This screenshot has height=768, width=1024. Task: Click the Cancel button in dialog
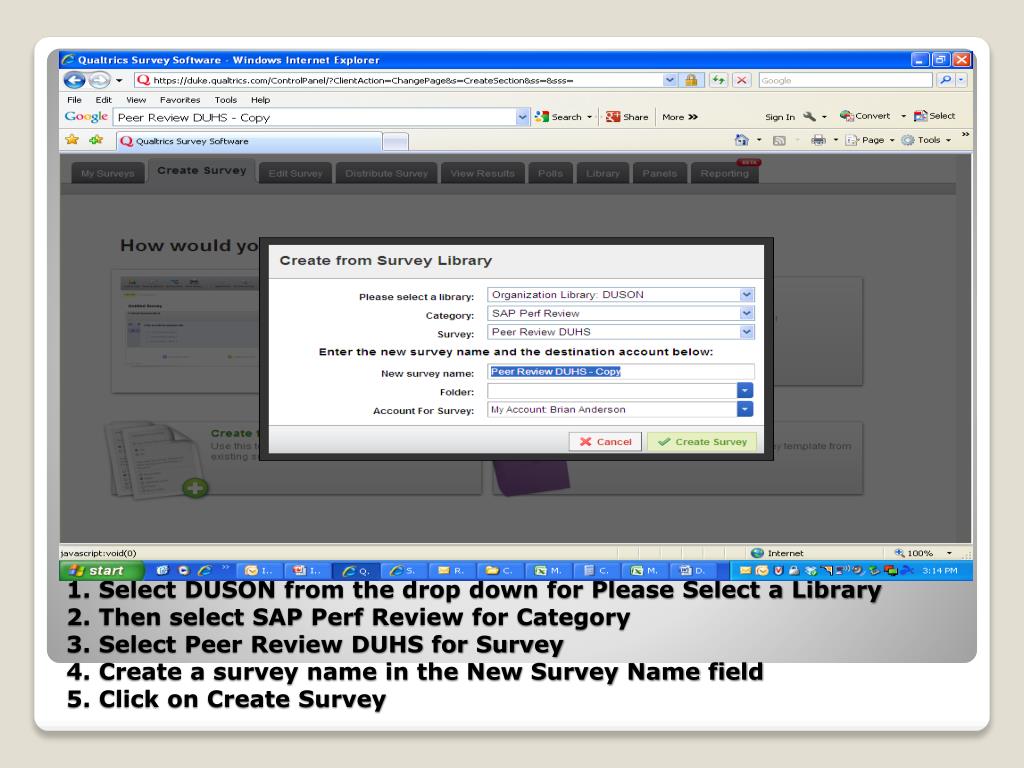point(605,441)
